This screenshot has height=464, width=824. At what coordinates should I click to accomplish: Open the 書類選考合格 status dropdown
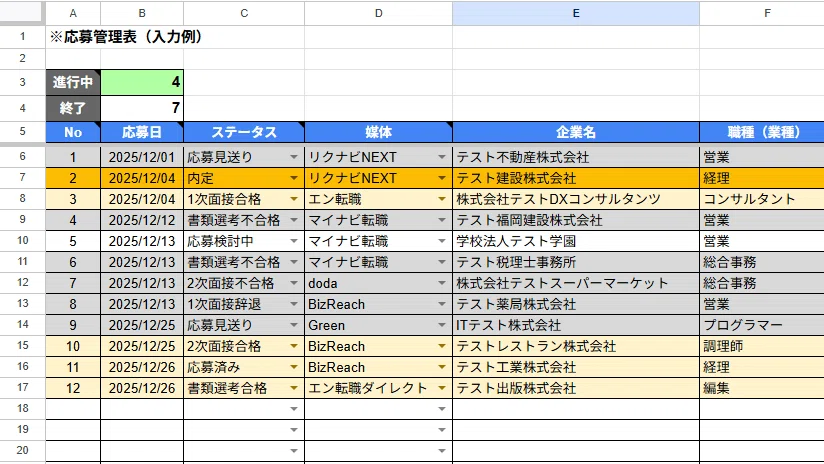tap(294, 388)
